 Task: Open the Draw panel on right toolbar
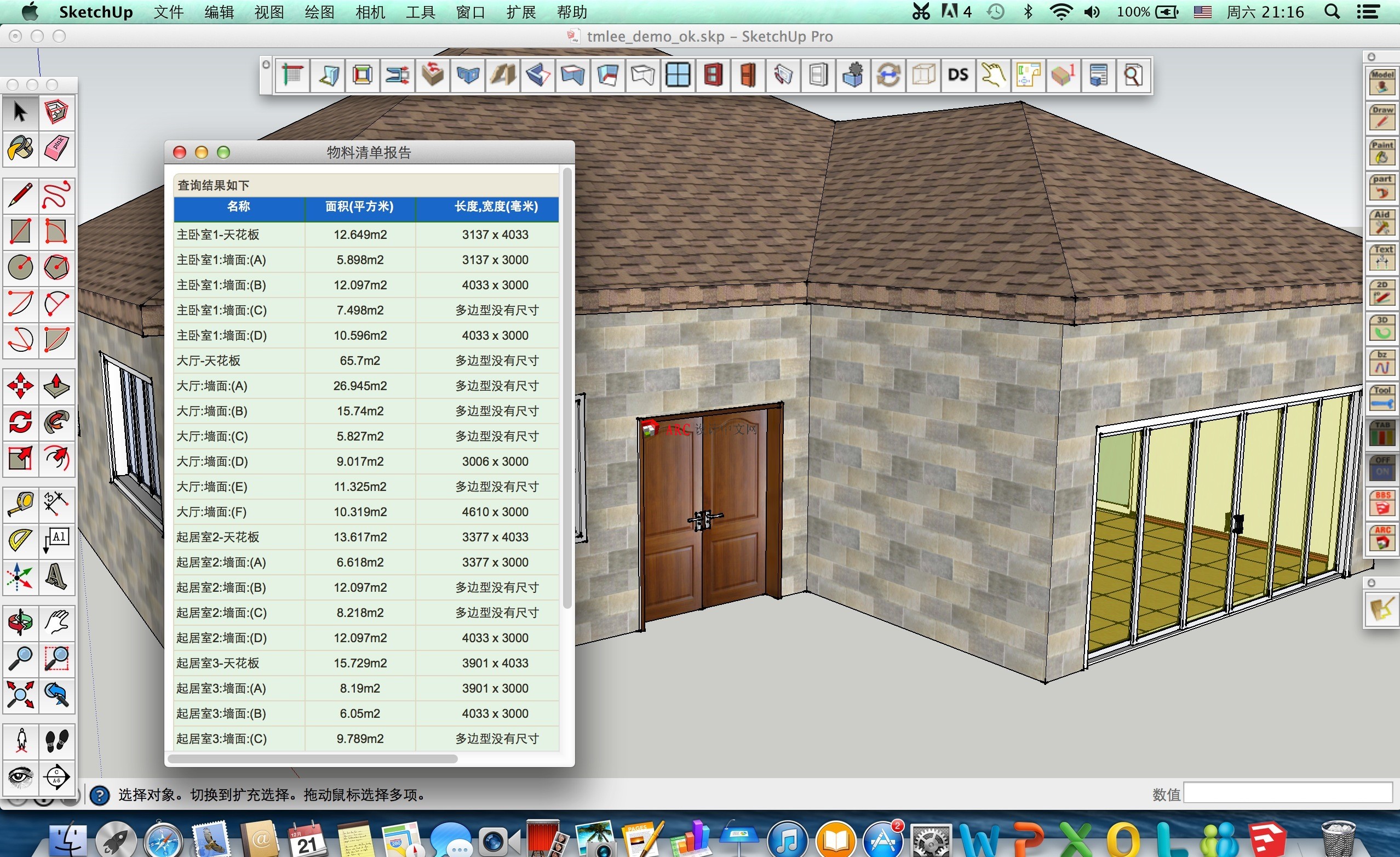pyautogui.click(x=1382, y=118)
